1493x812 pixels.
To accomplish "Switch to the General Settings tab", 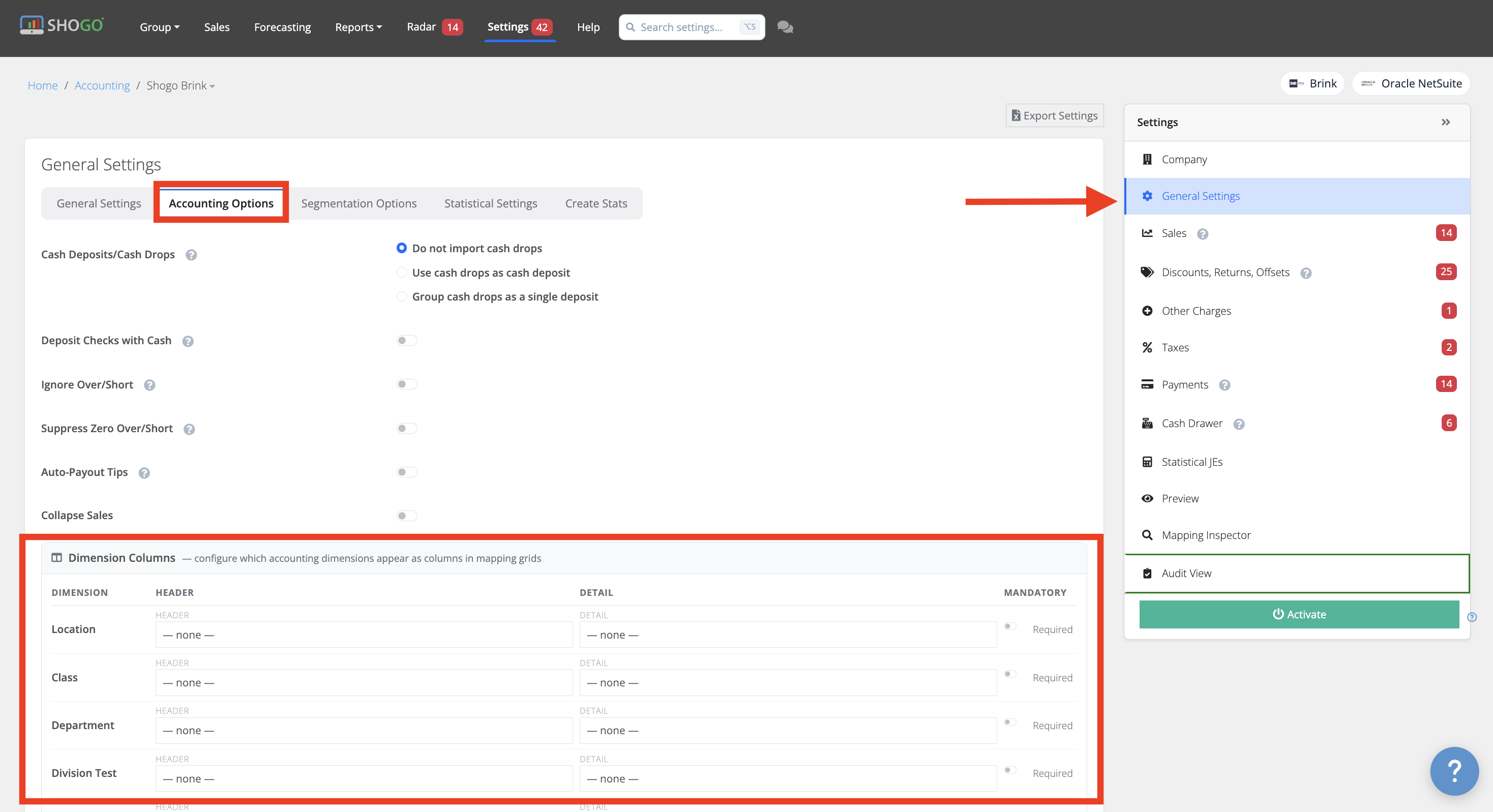I will click(99, 203).
